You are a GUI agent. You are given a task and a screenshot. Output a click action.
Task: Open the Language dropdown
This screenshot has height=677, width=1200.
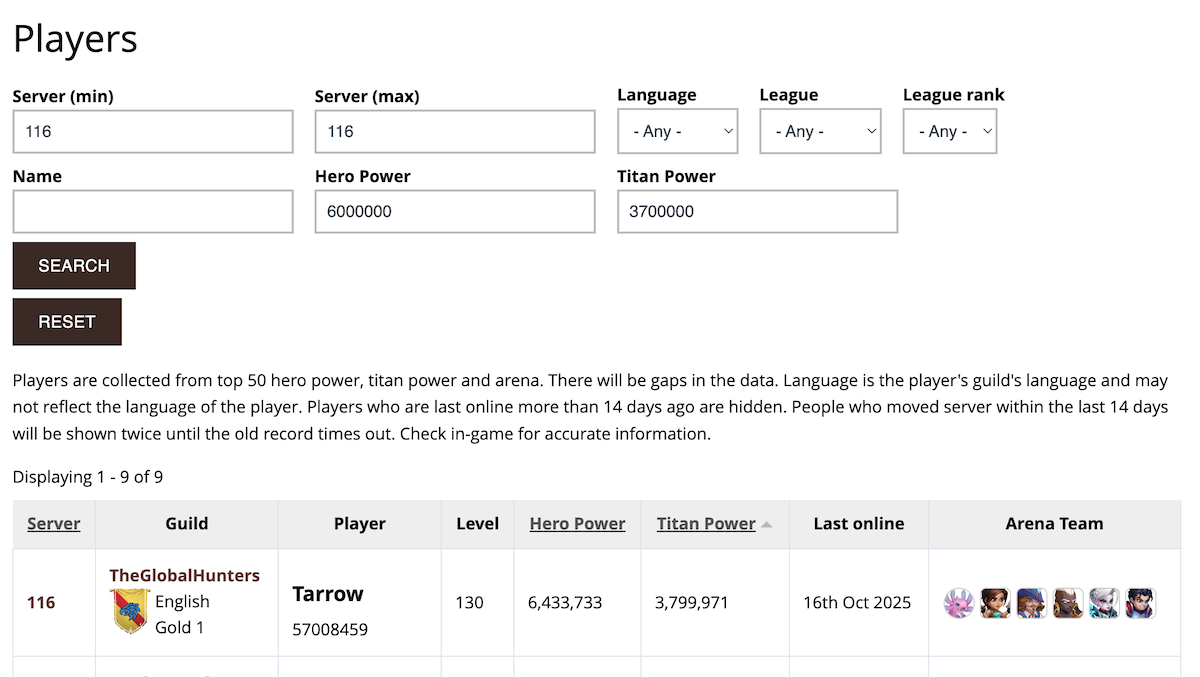click(x=677, y=132)
